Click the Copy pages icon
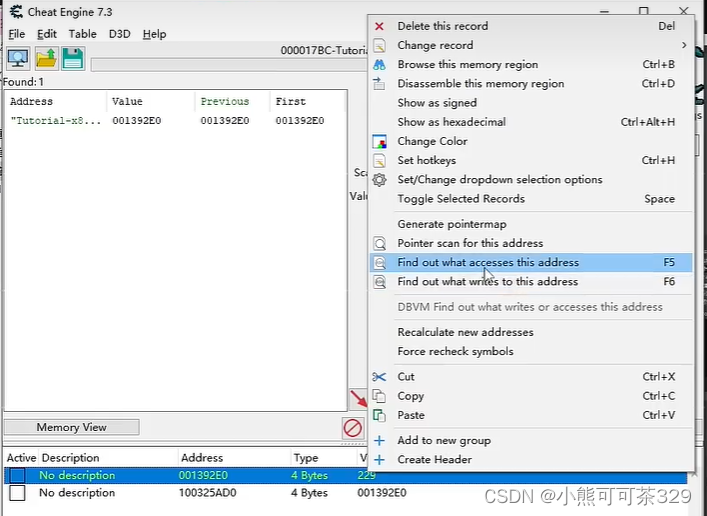The width and height of the screenshot is (707, 516). (x=379, y=396)
